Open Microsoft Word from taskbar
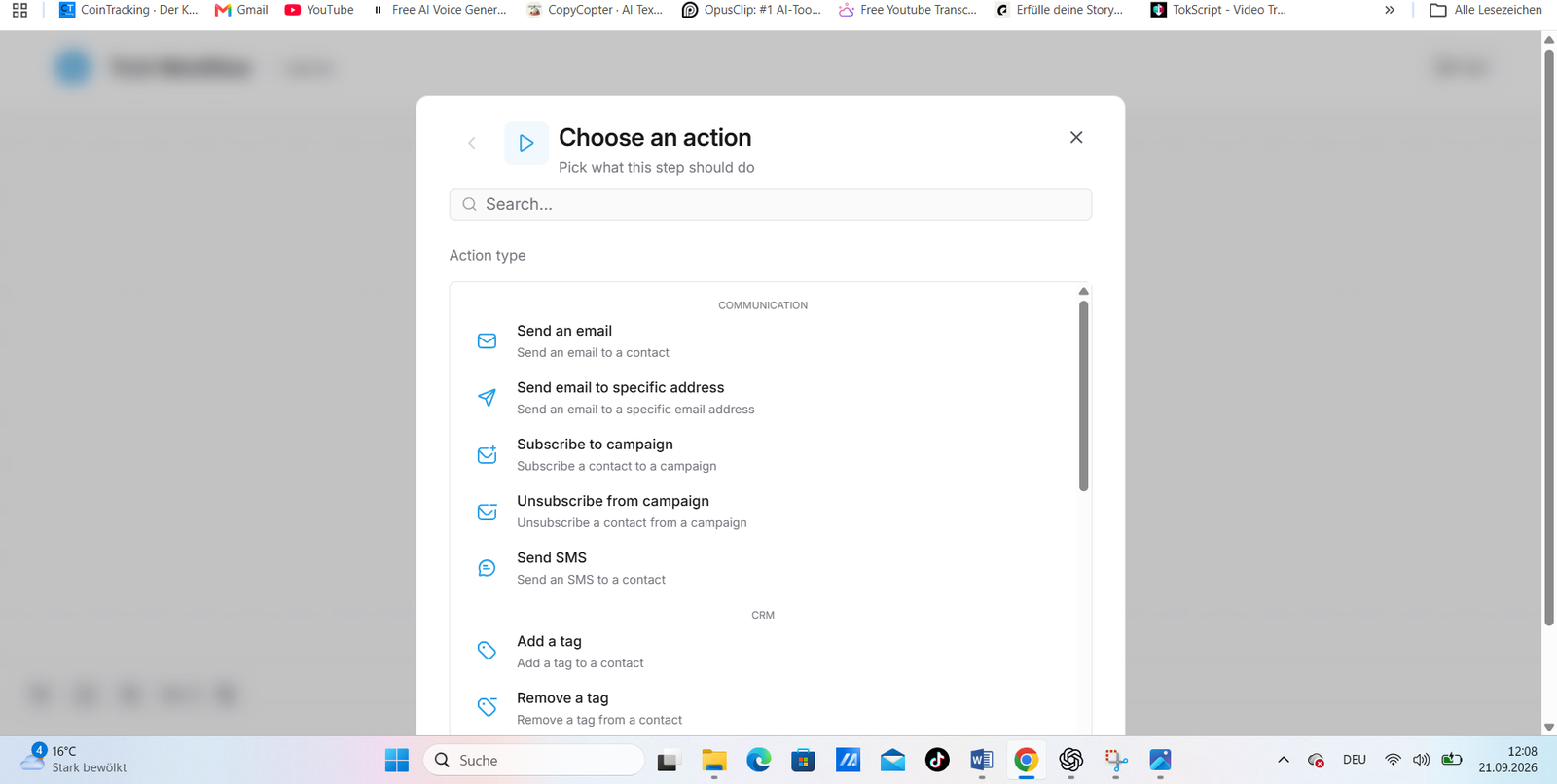Image resolution: width=1557 pixels, height=784 pixels. (x=982, y=760)
